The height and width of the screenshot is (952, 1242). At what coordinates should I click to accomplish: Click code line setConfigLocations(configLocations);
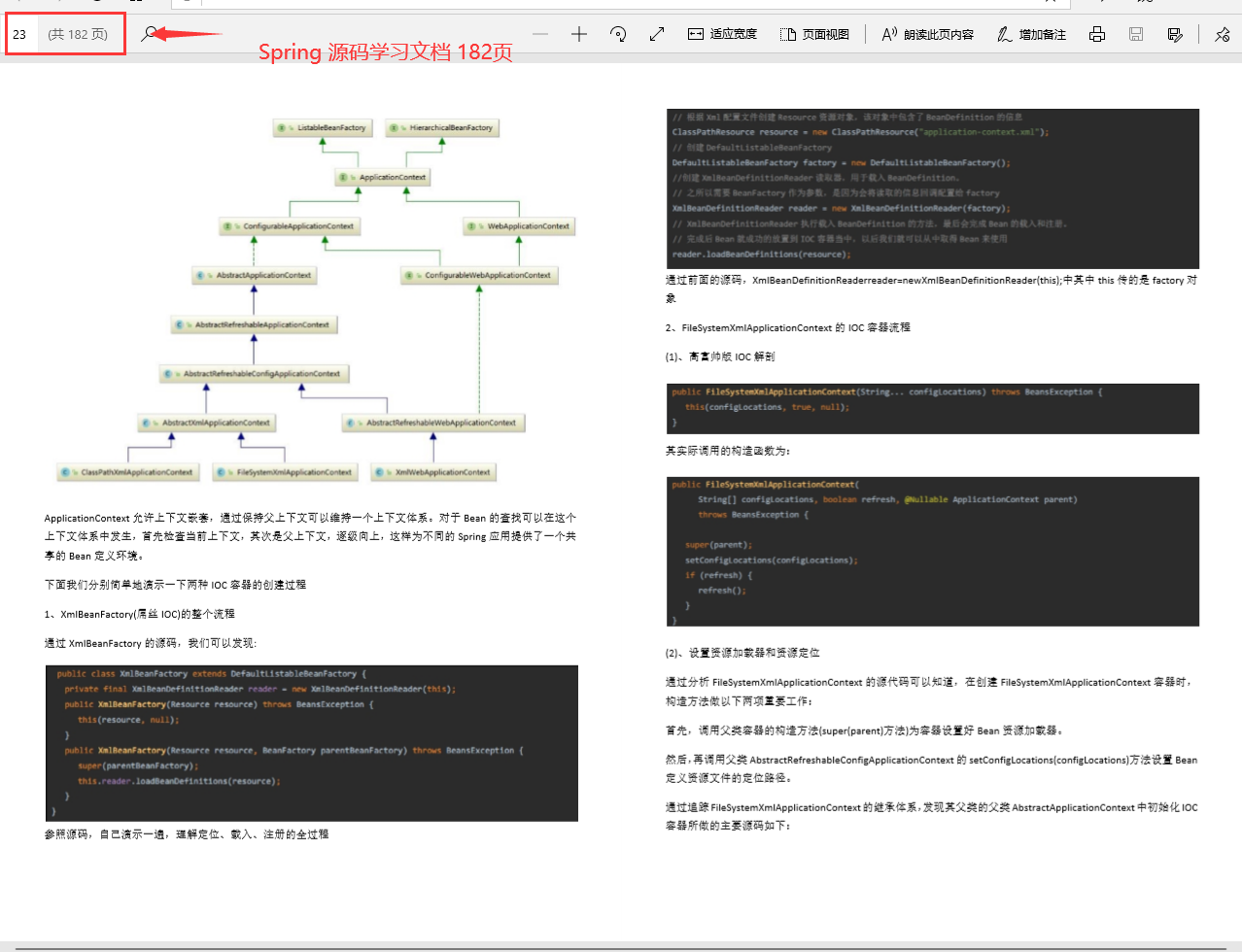(771, 560)
